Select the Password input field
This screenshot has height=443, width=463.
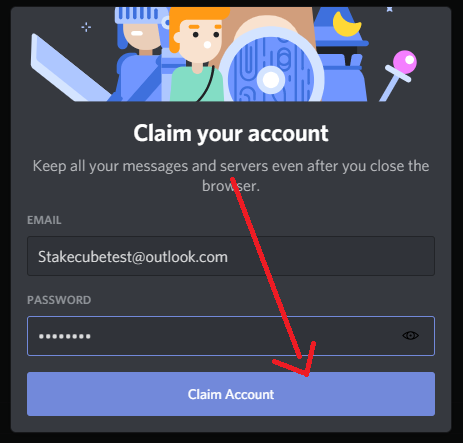pyautogui.click(x=231, y=336)
